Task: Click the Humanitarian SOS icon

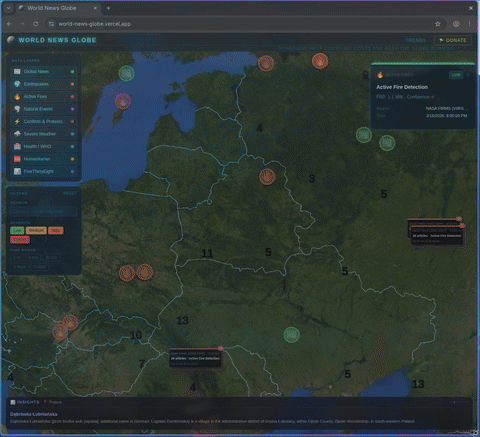Action: 17,159
